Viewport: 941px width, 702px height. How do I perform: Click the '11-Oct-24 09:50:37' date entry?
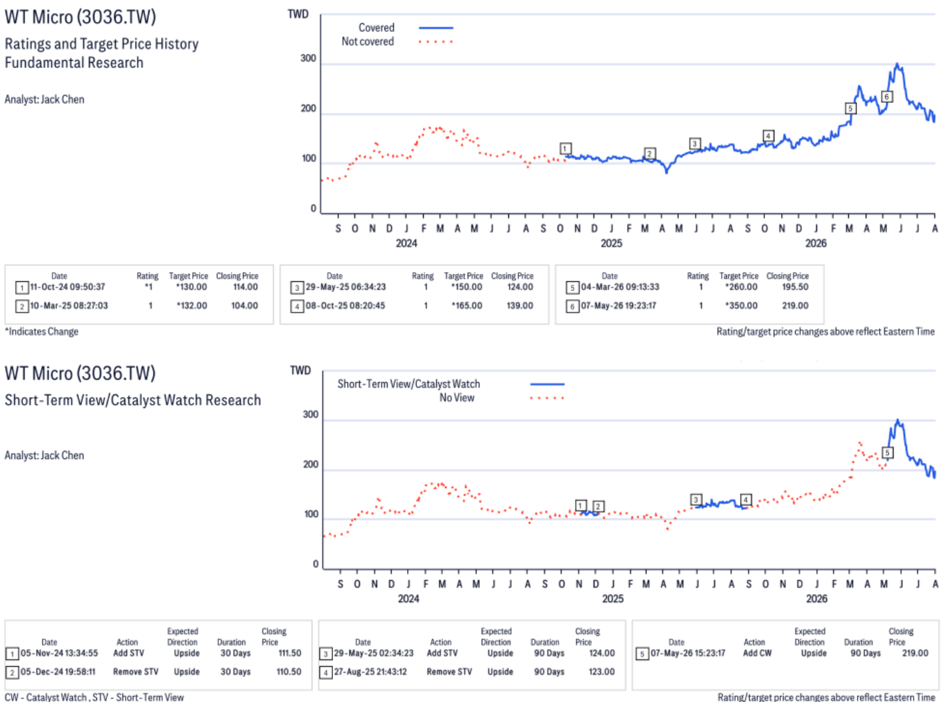click(68, 287)
